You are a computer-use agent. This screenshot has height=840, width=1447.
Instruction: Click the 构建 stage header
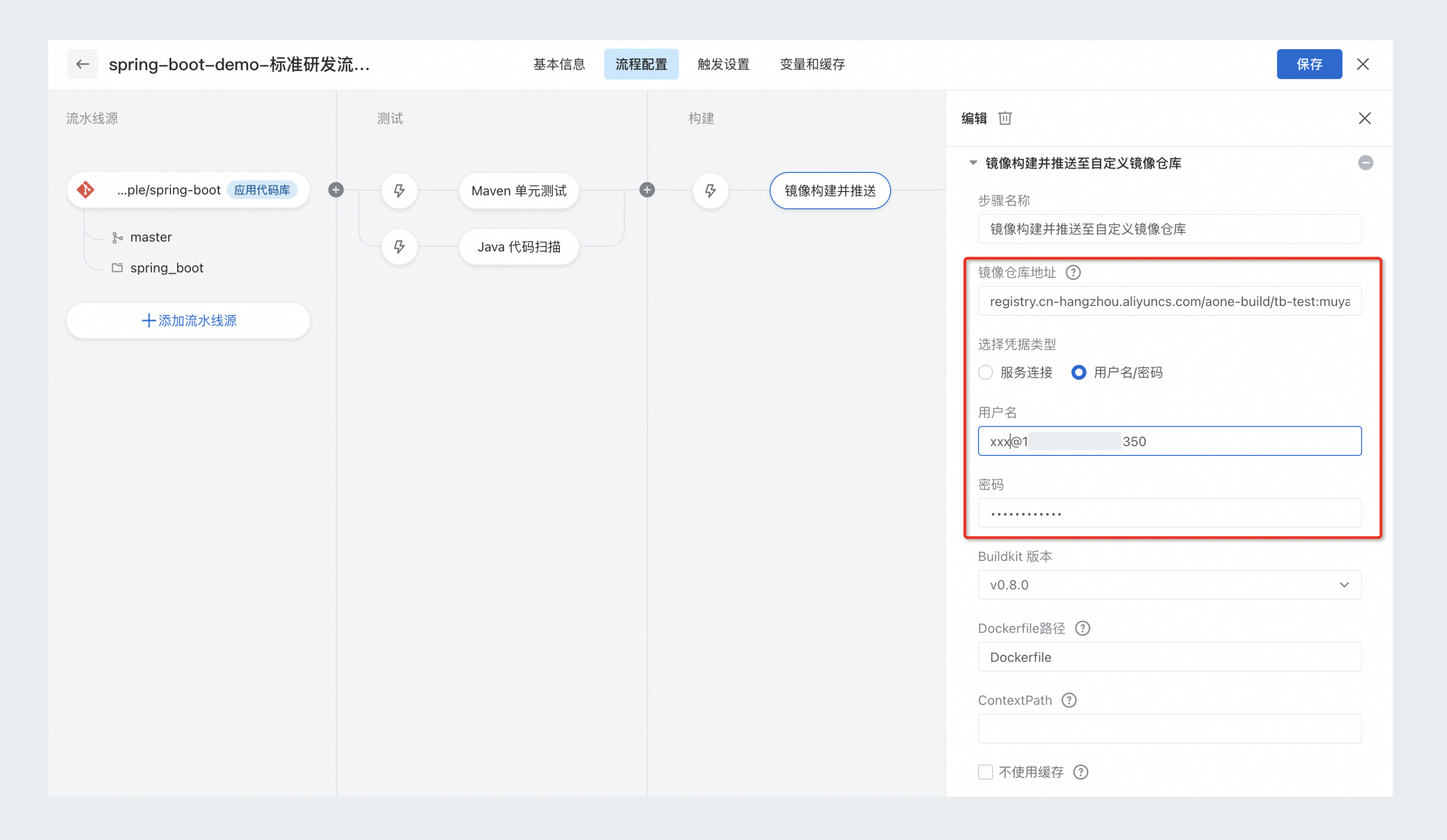(x=701, y=118)
